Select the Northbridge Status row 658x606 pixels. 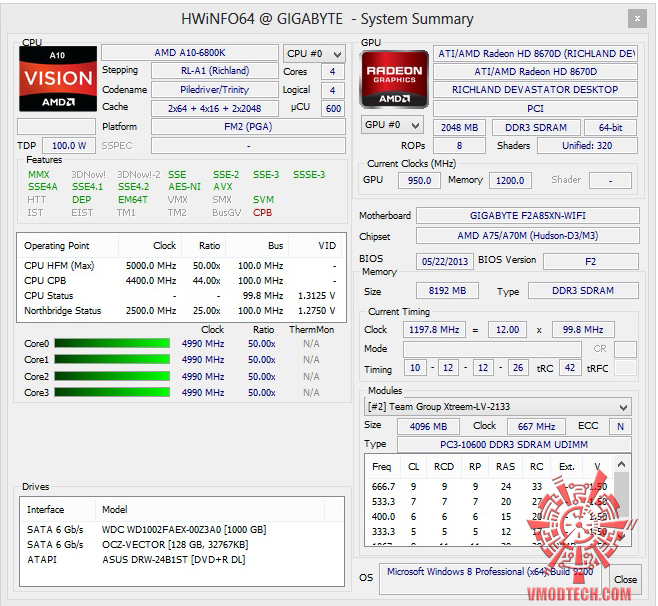[x=181, y=311]
